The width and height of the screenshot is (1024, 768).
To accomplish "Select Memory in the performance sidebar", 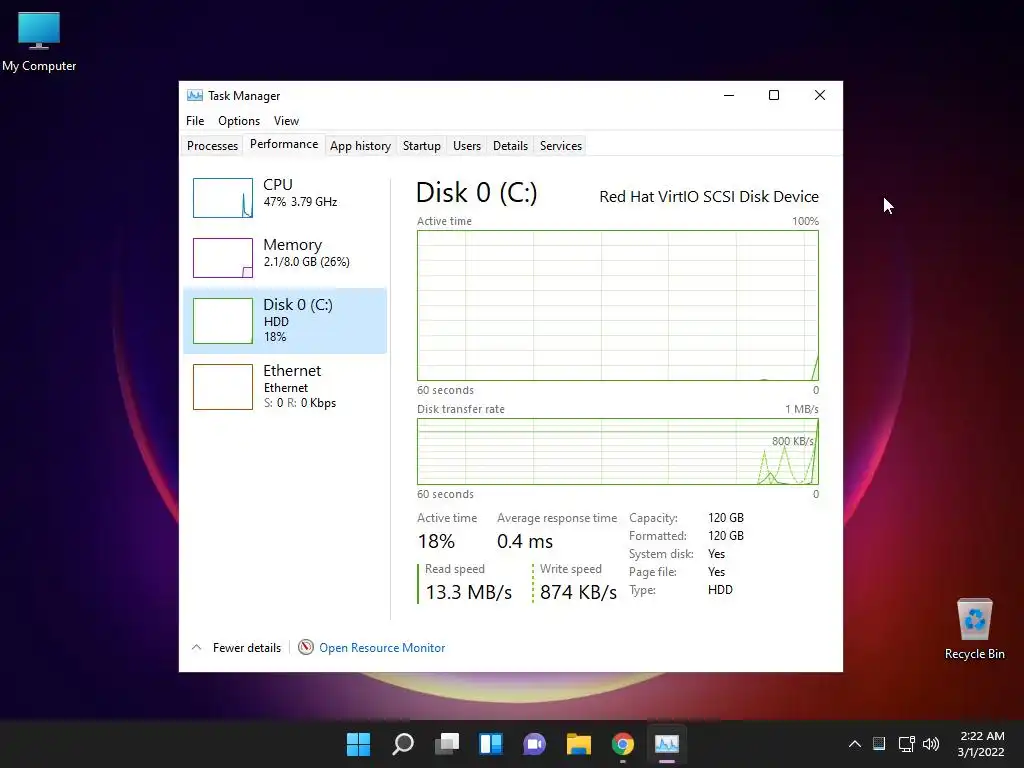I will (285, 257).
